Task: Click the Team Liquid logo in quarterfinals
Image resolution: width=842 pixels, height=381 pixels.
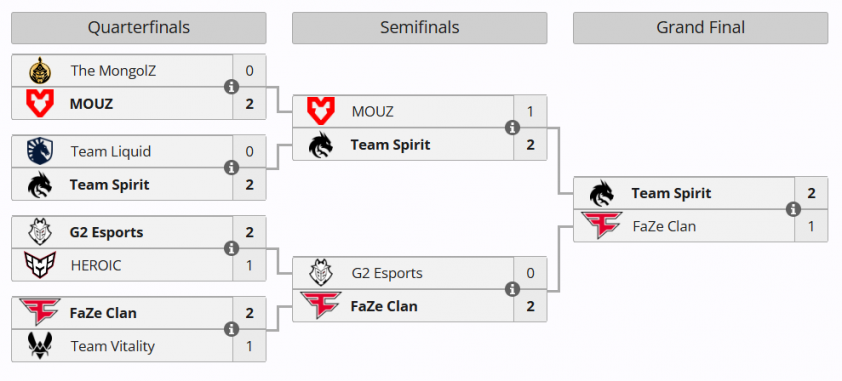Action: pos(40,151)
